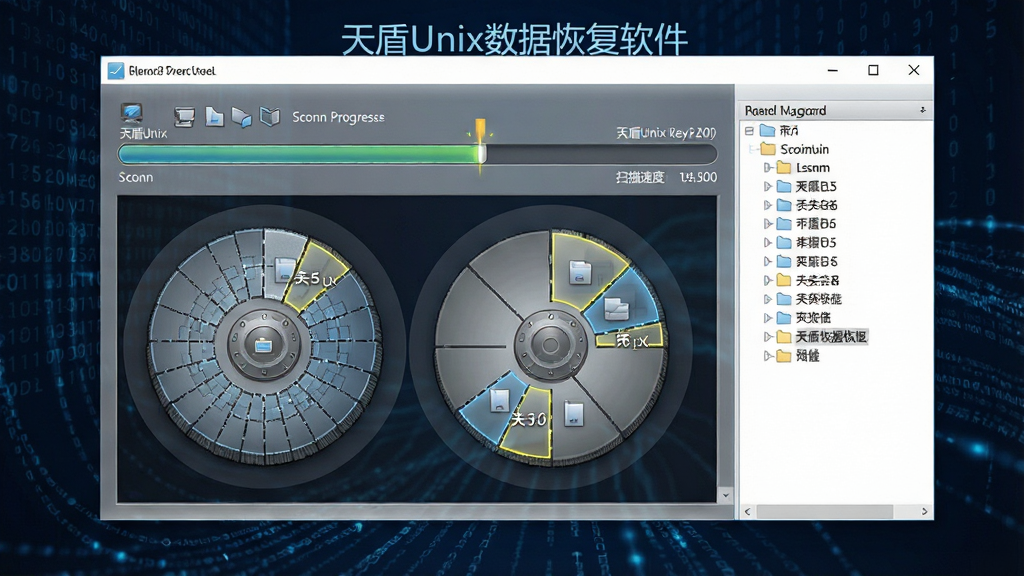Click the left arrow of the tree panel scrollbar

(x=748, y=511)
